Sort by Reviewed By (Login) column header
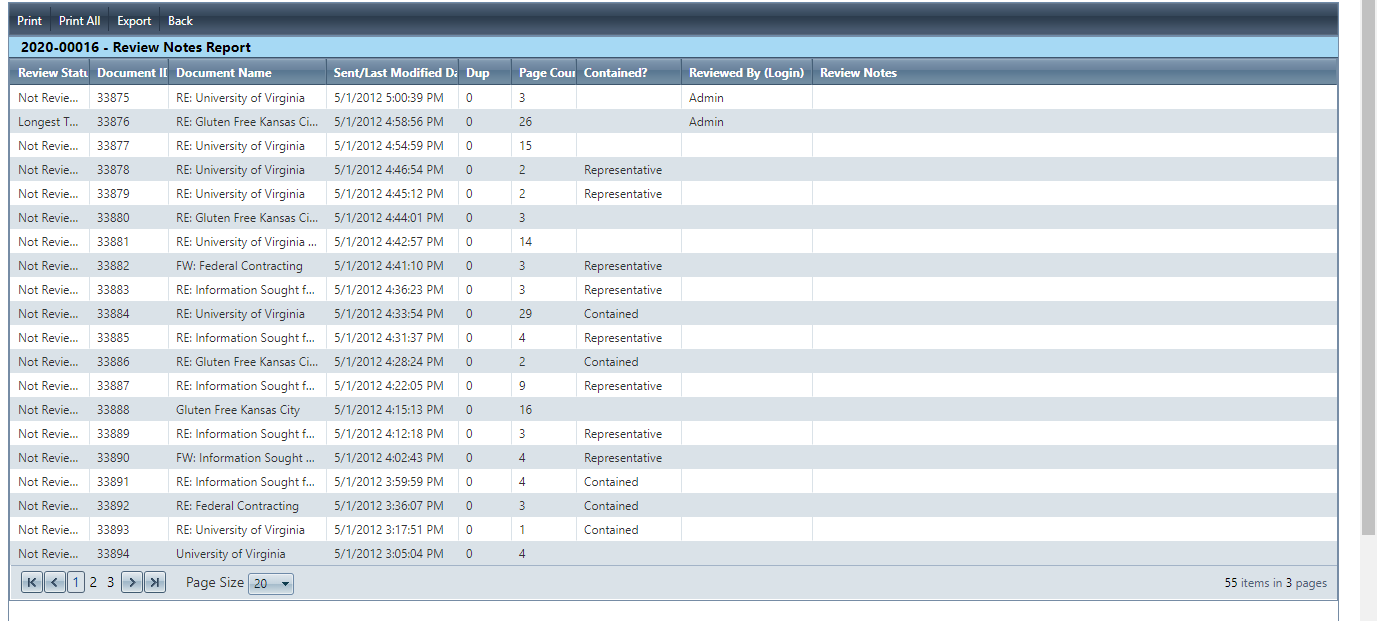Image resolution: width=1377 pixels, height=621 pixels. pyautogui.click(x=746, y=73)
